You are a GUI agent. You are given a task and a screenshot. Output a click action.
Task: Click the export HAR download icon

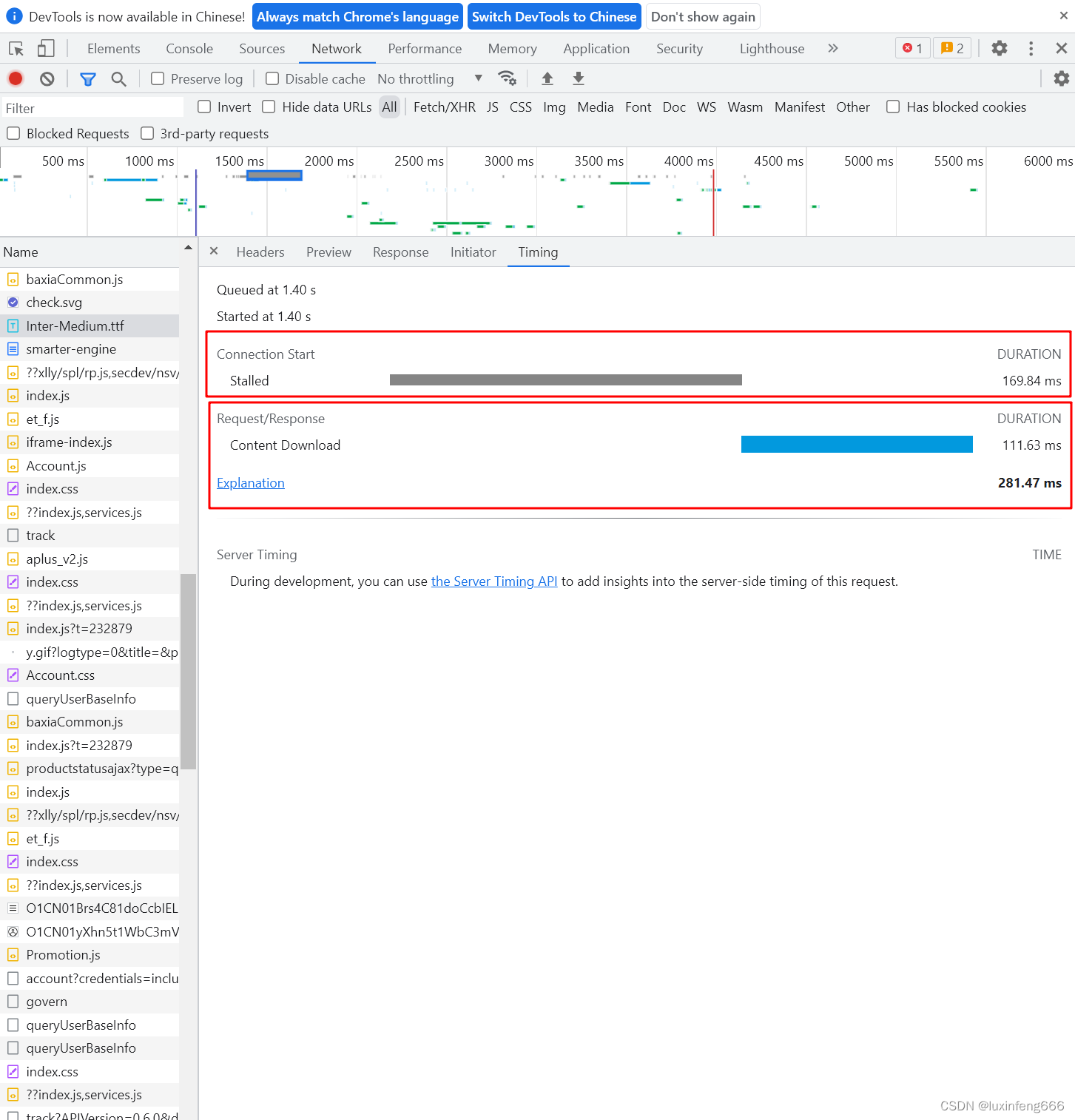tap(579, 78)
